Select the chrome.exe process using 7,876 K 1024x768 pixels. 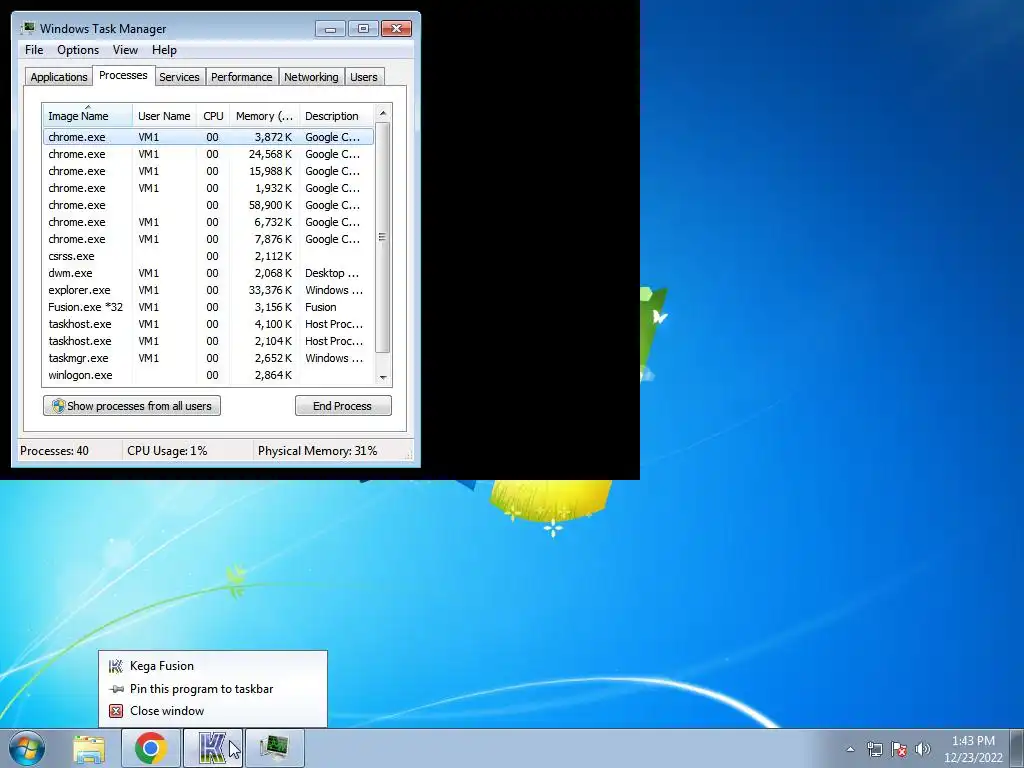[208, 239]
